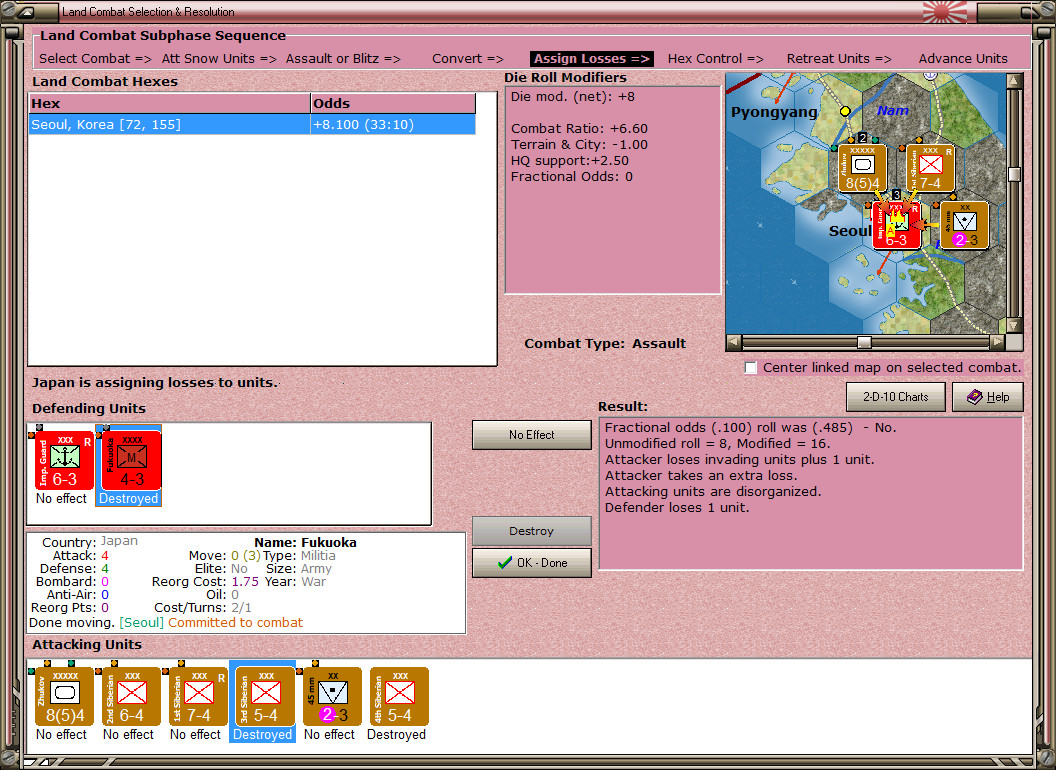Image resolution: width=1056 pixels, height=770 pixels.
Task: Click the Pyongyang label on the map
Action: click(774, 113)
